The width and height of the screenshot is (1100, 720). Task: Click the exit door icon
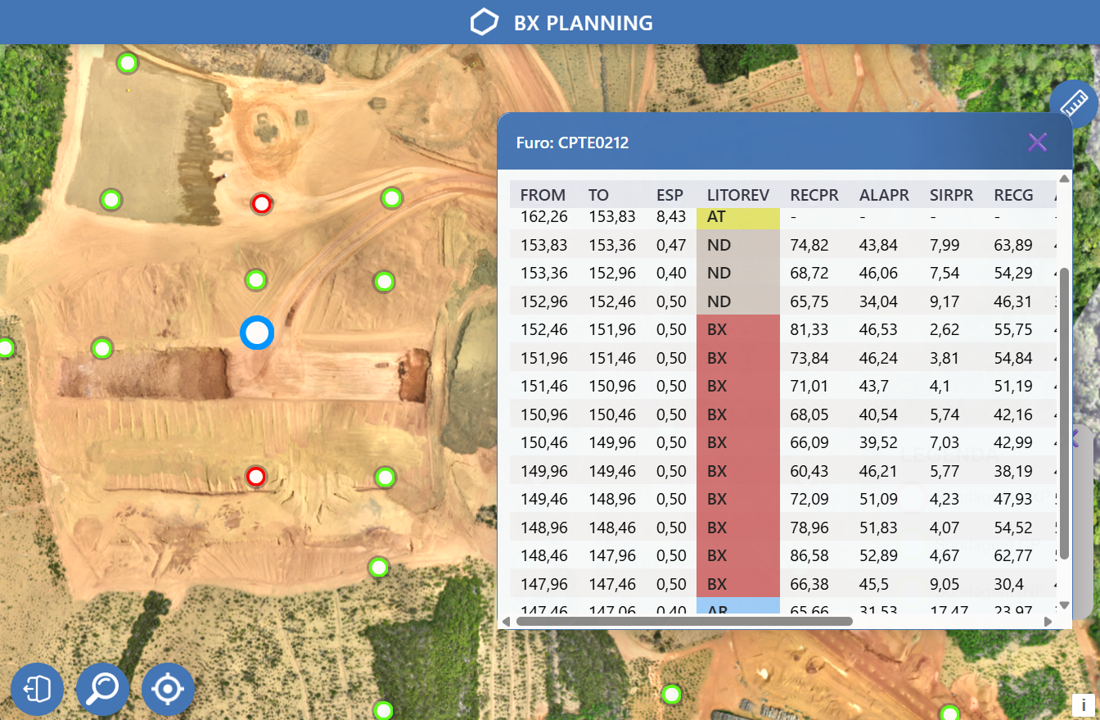click(37, 689)
